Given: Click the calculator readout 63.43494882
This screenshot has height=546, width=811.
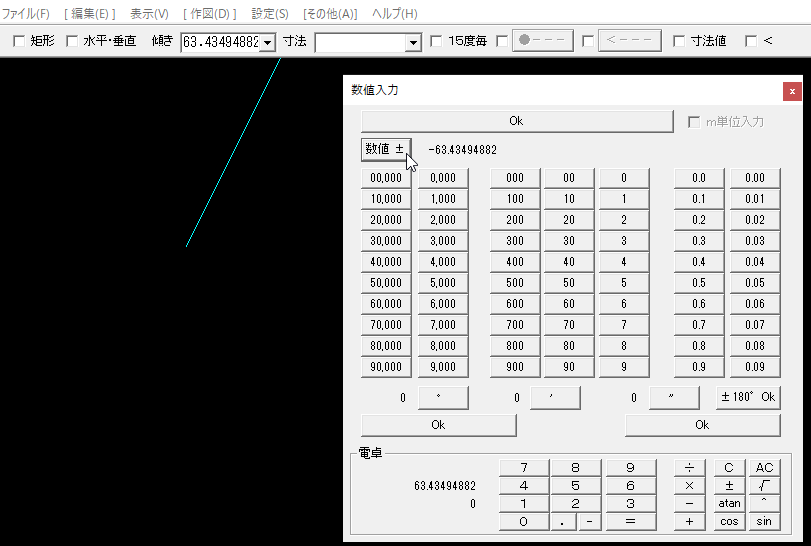Looking at the screenshot, I should tap(445, 486).
